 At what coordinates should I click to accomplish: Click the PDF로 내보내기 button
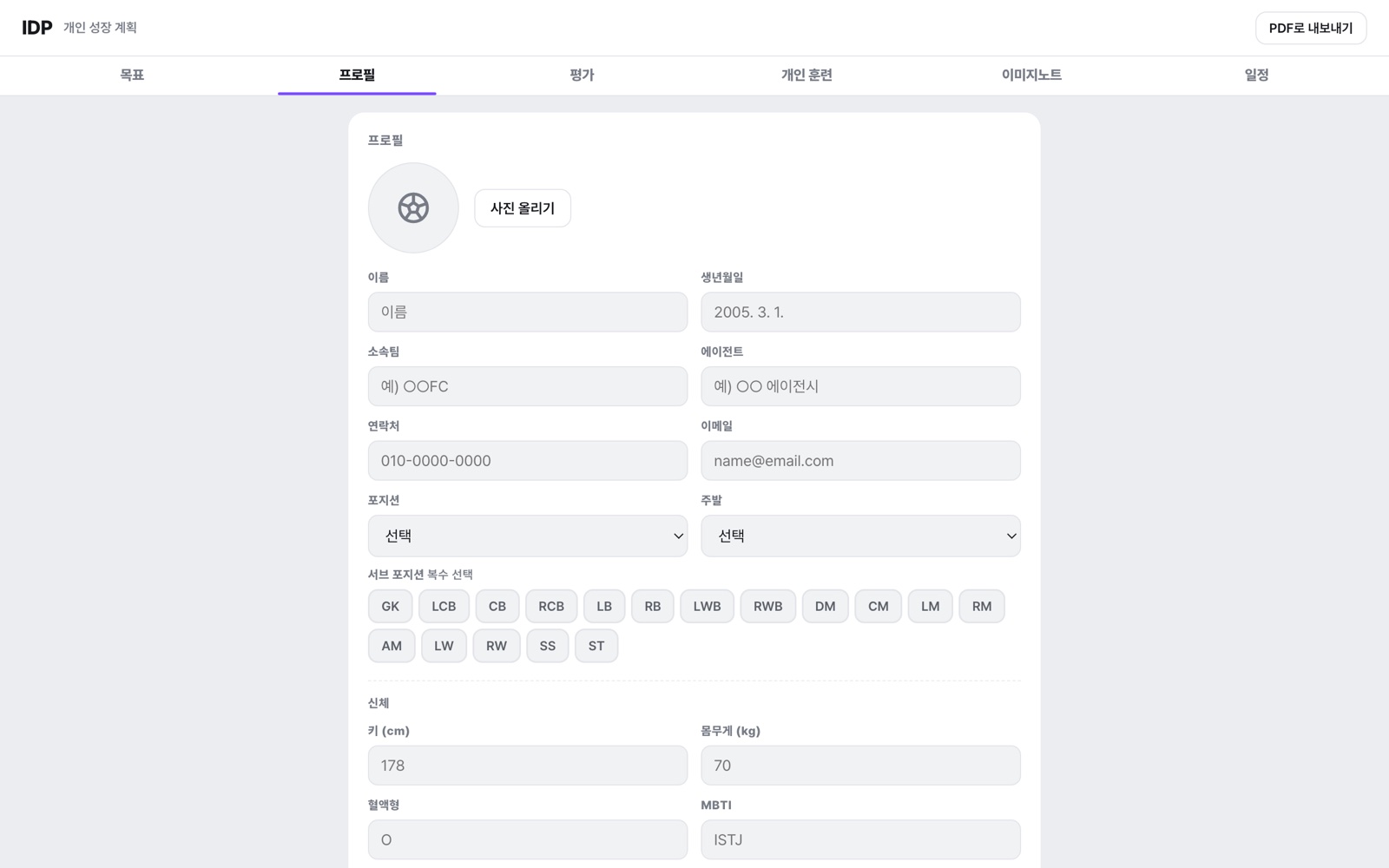[1311, 28]
